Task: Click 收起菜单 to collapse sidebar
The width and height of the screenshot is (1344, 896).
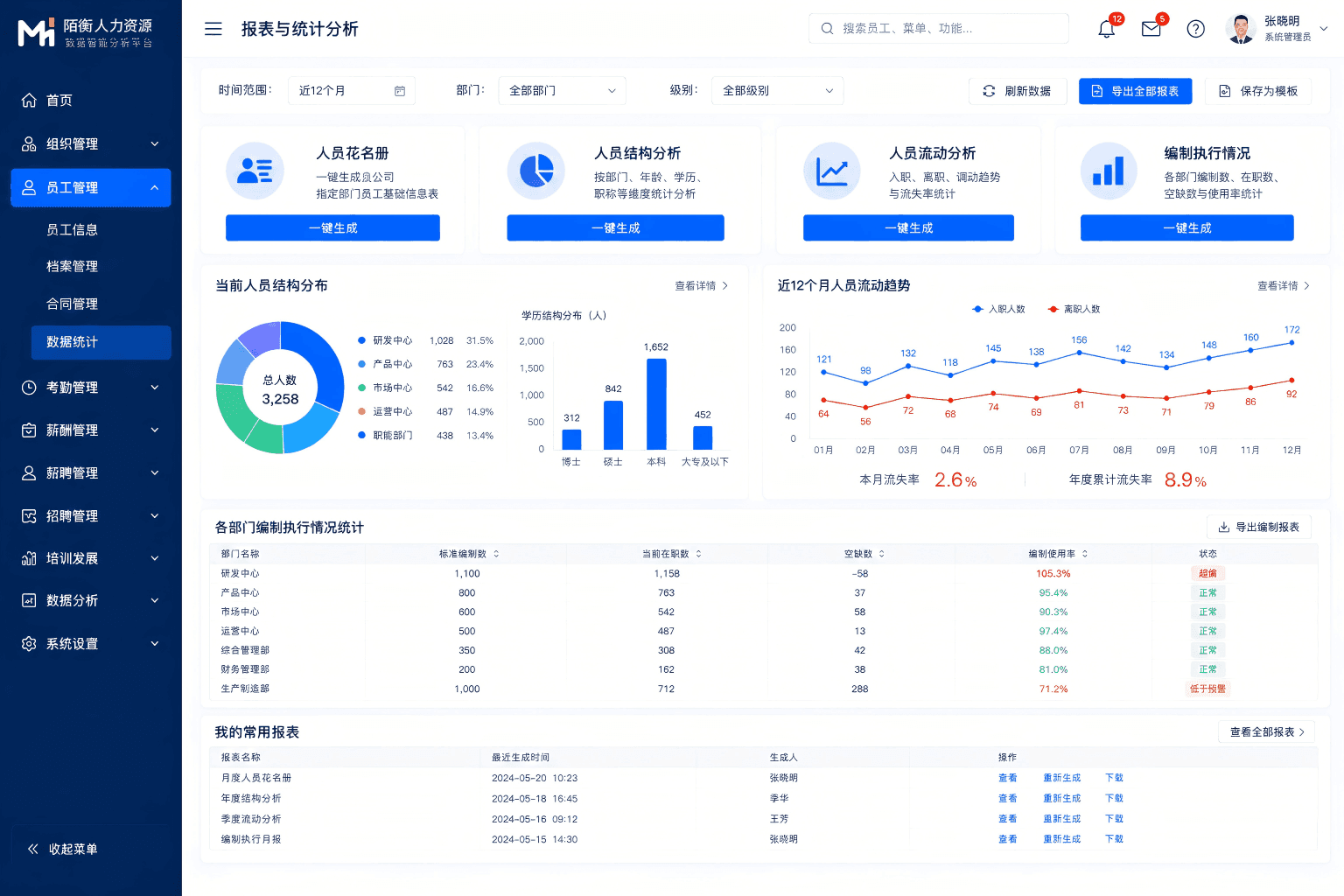Action: pyautogui.click(x=63, y=849)
